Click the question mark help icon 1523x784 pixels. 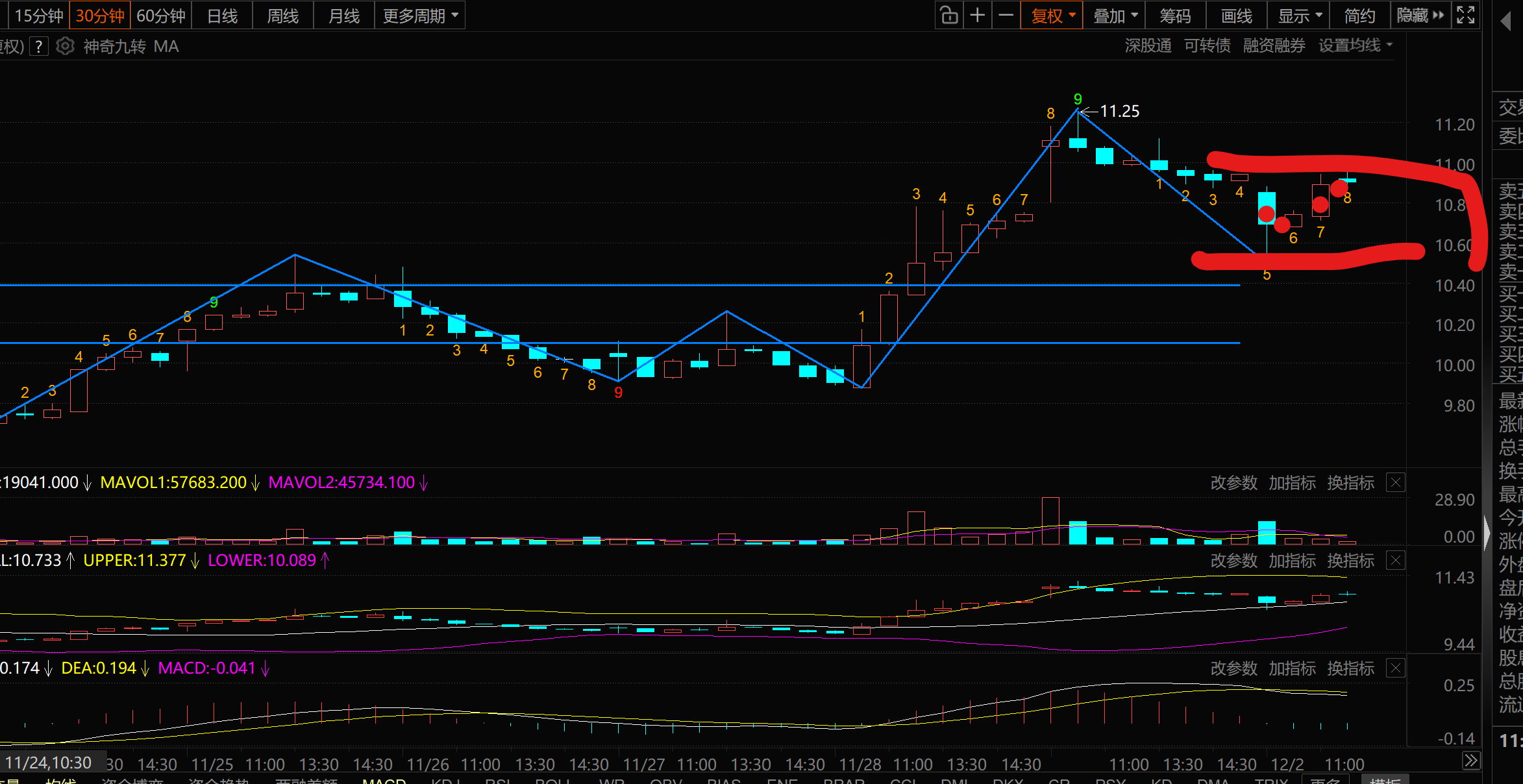click(x=39, y=46)
